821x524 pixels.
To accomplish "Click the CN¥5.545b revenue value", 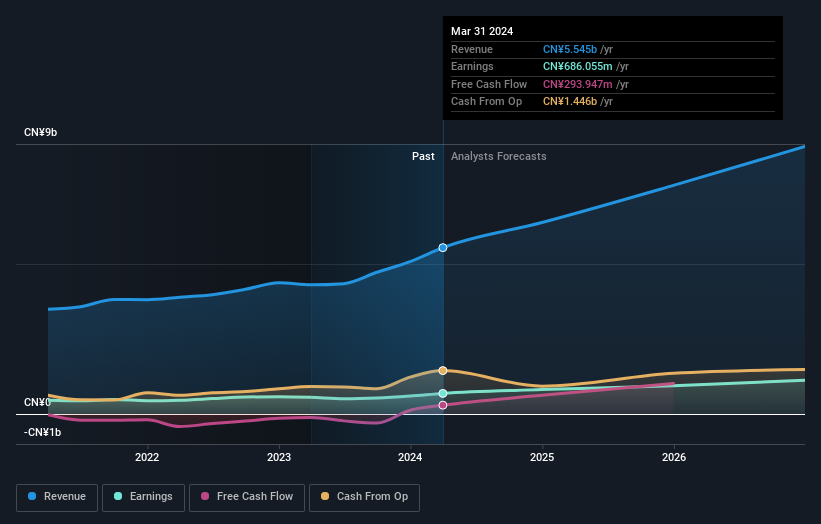I will coord(570,49).
